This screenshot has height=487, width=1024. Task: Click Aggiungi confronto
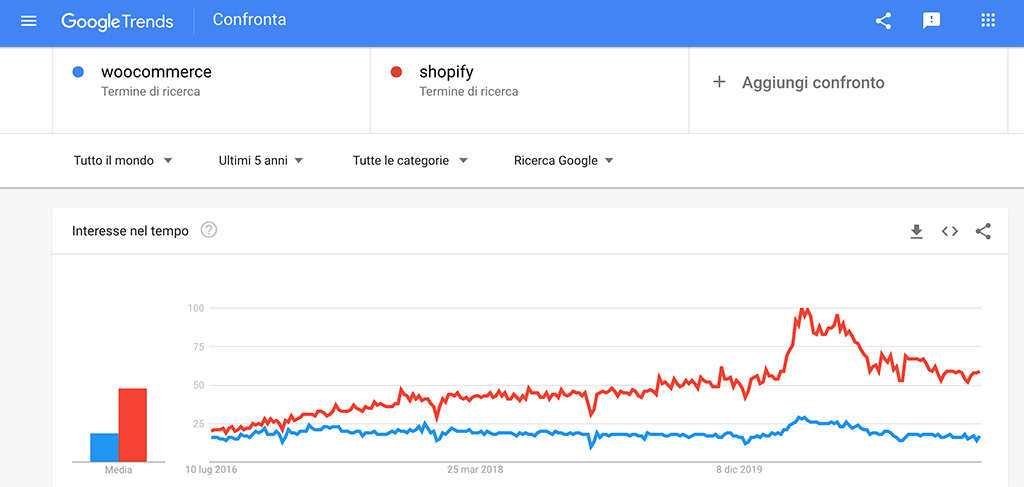(x=813, y=83)
